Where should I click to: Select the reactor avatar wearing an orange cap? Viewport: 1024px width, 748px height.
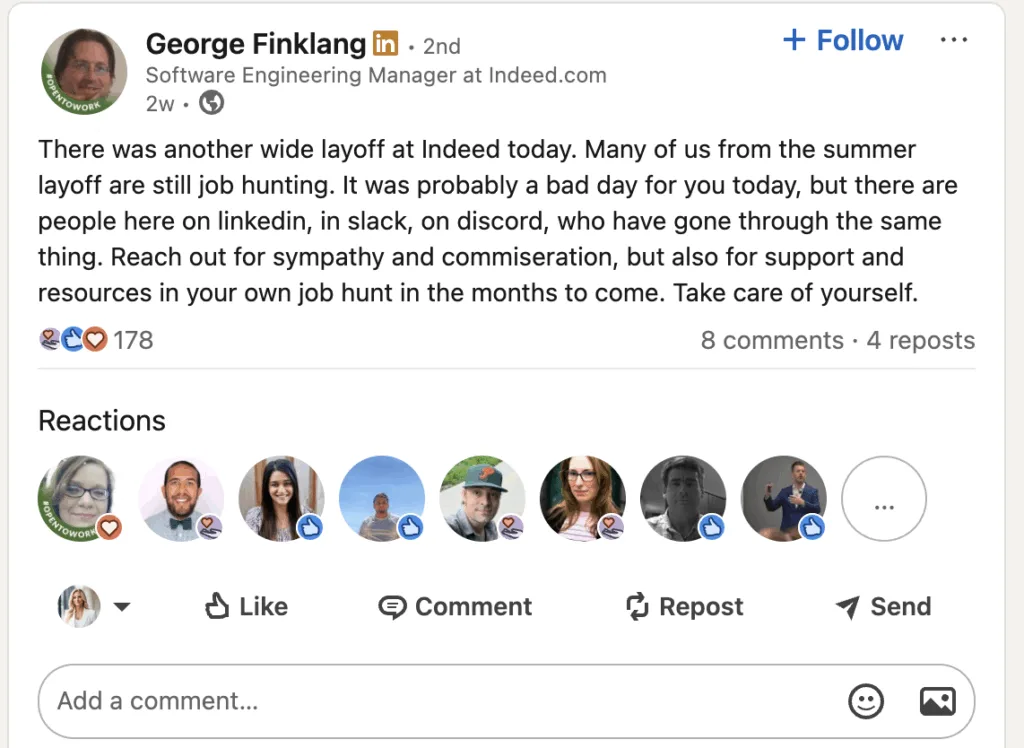(x=482, y=498)
